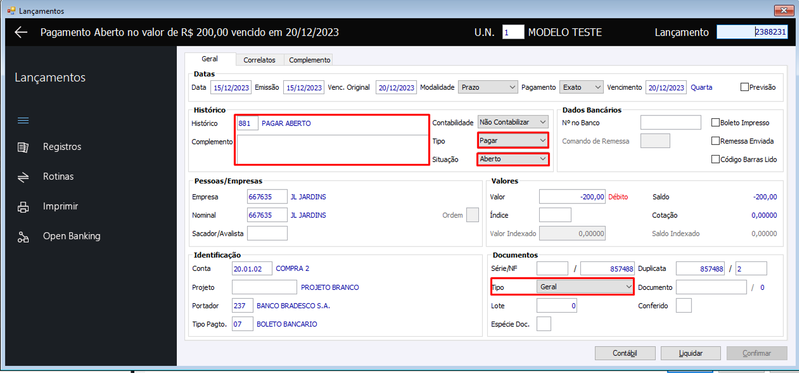Click the Portador field 237
The height and width of the screenshot is (373, 799).
[x=243, y=306]
